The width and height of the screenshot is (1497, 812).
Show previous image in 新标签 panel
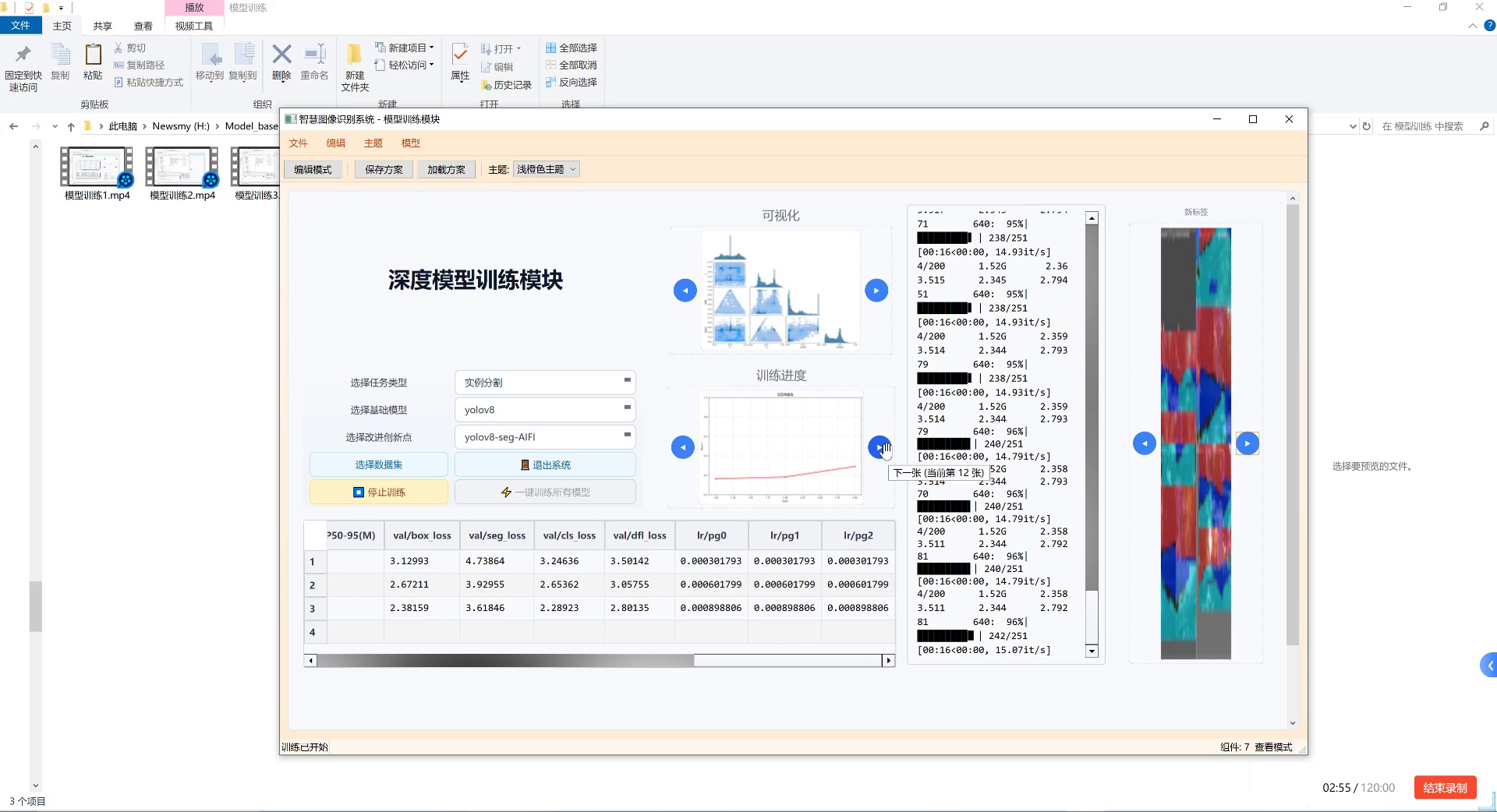tap(1144, 443)
